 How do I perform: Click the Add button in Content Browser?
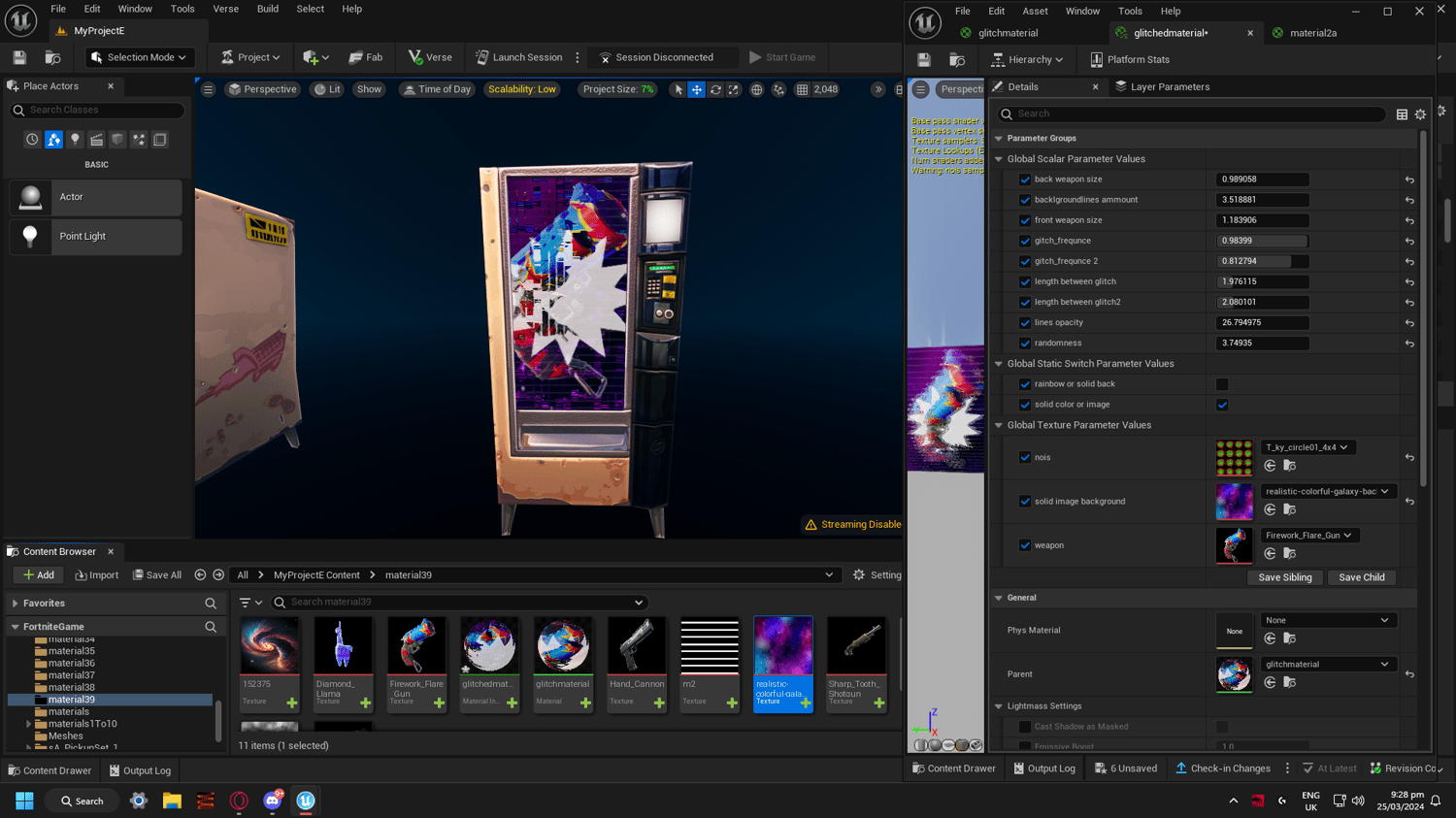click(39, 575)
